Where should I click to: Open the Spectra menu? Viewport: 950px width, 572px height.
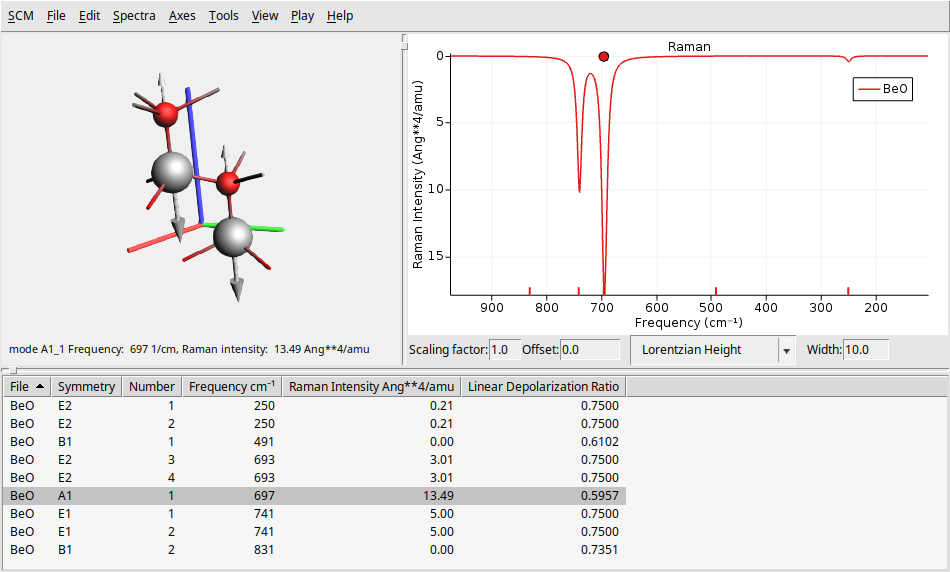pyautogui.click(x=134, y=16)
